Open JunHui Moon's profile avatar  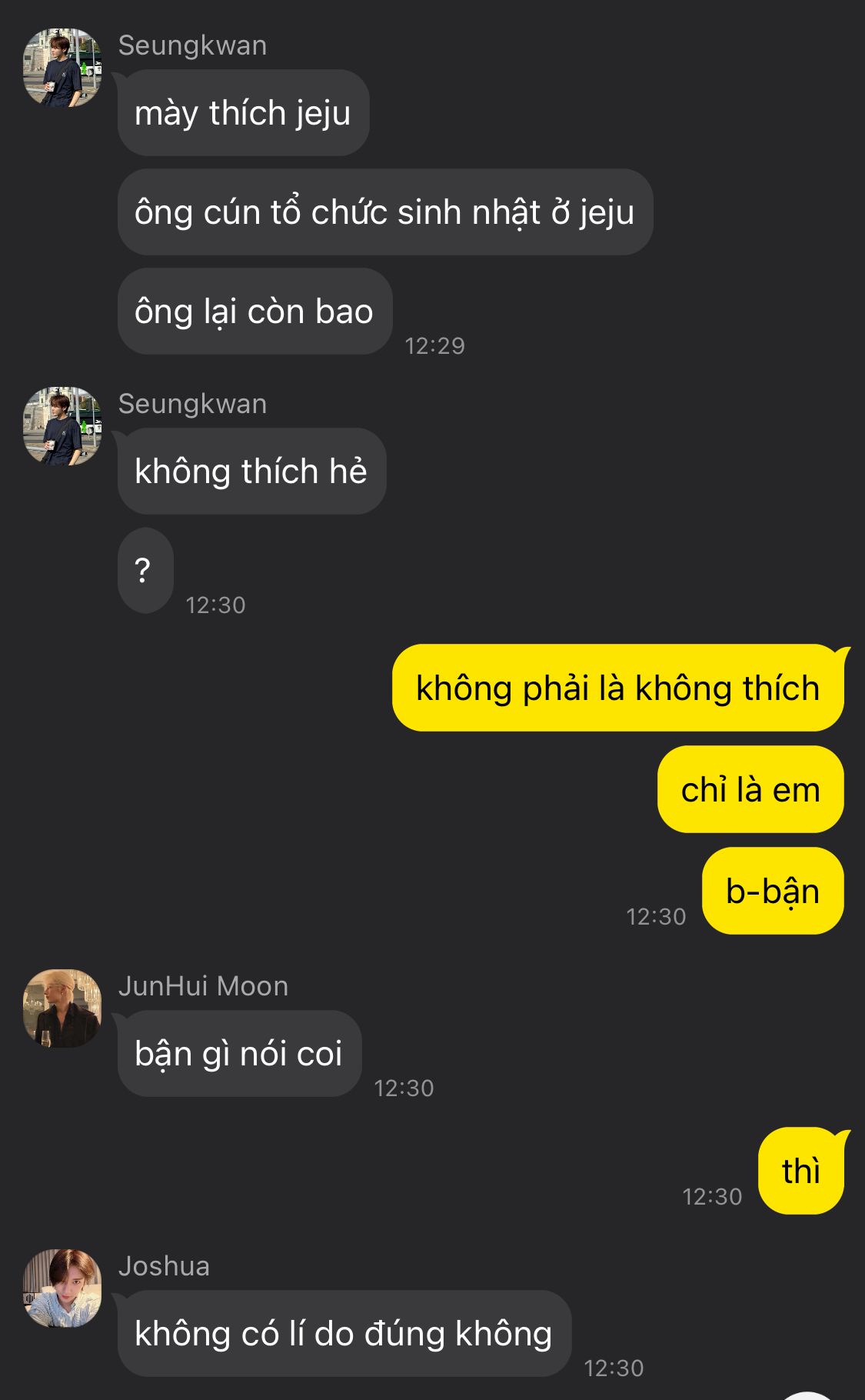tap(62, 1008)
